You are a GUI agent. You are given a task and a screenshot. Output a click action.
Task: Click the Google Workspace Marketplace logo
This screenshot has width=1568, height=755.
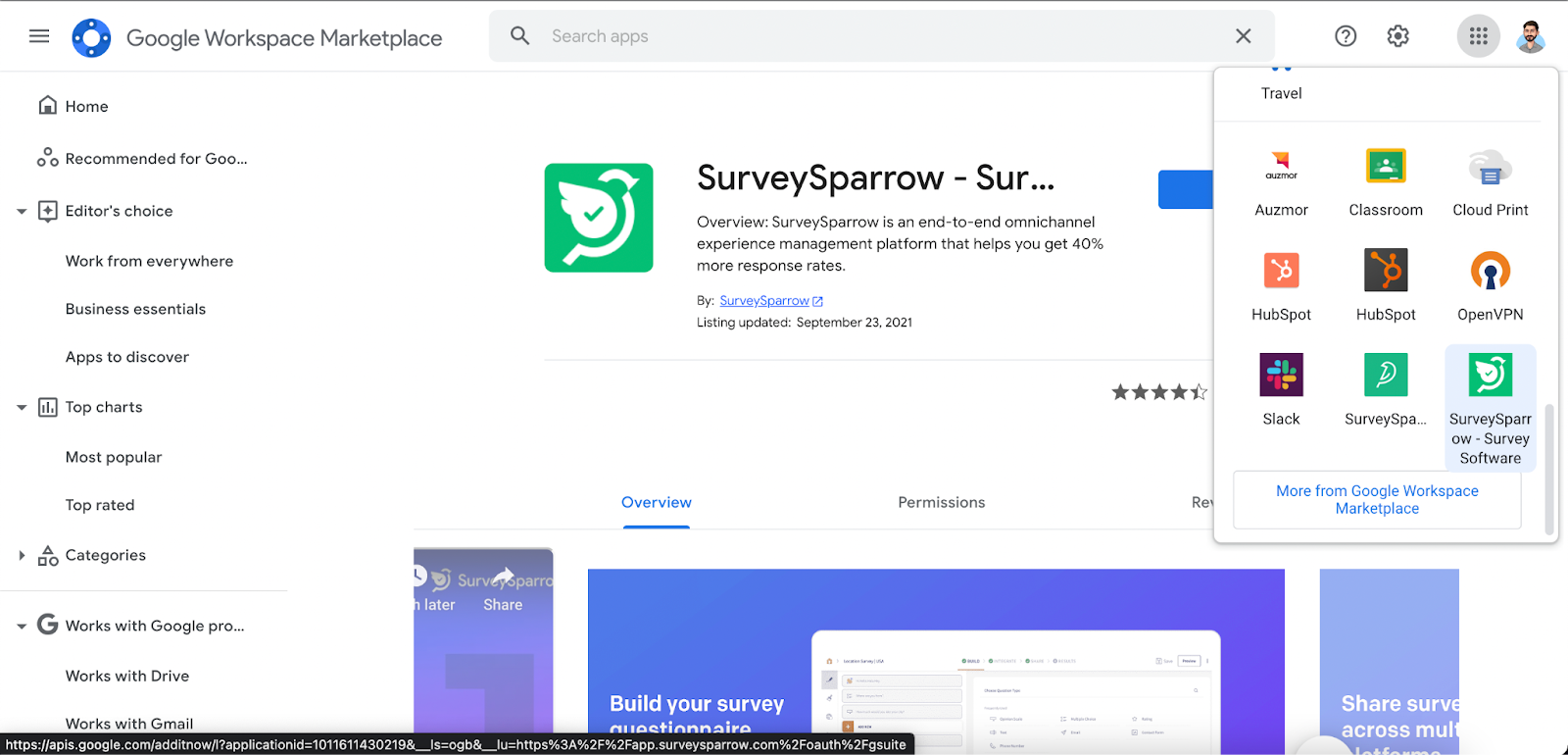(x=91, y=38)
